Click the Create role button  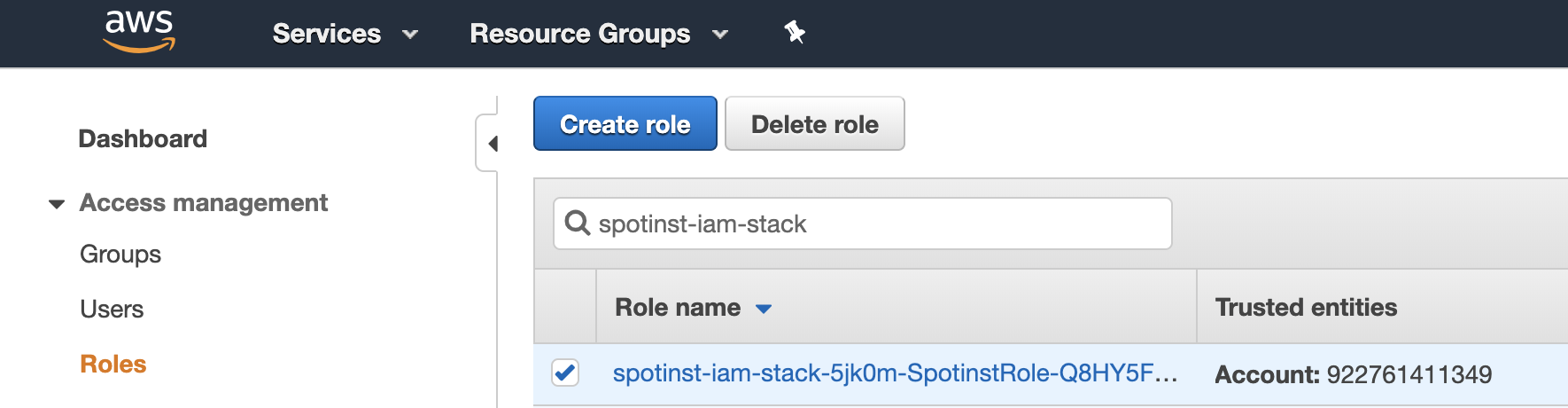[625, 123]
